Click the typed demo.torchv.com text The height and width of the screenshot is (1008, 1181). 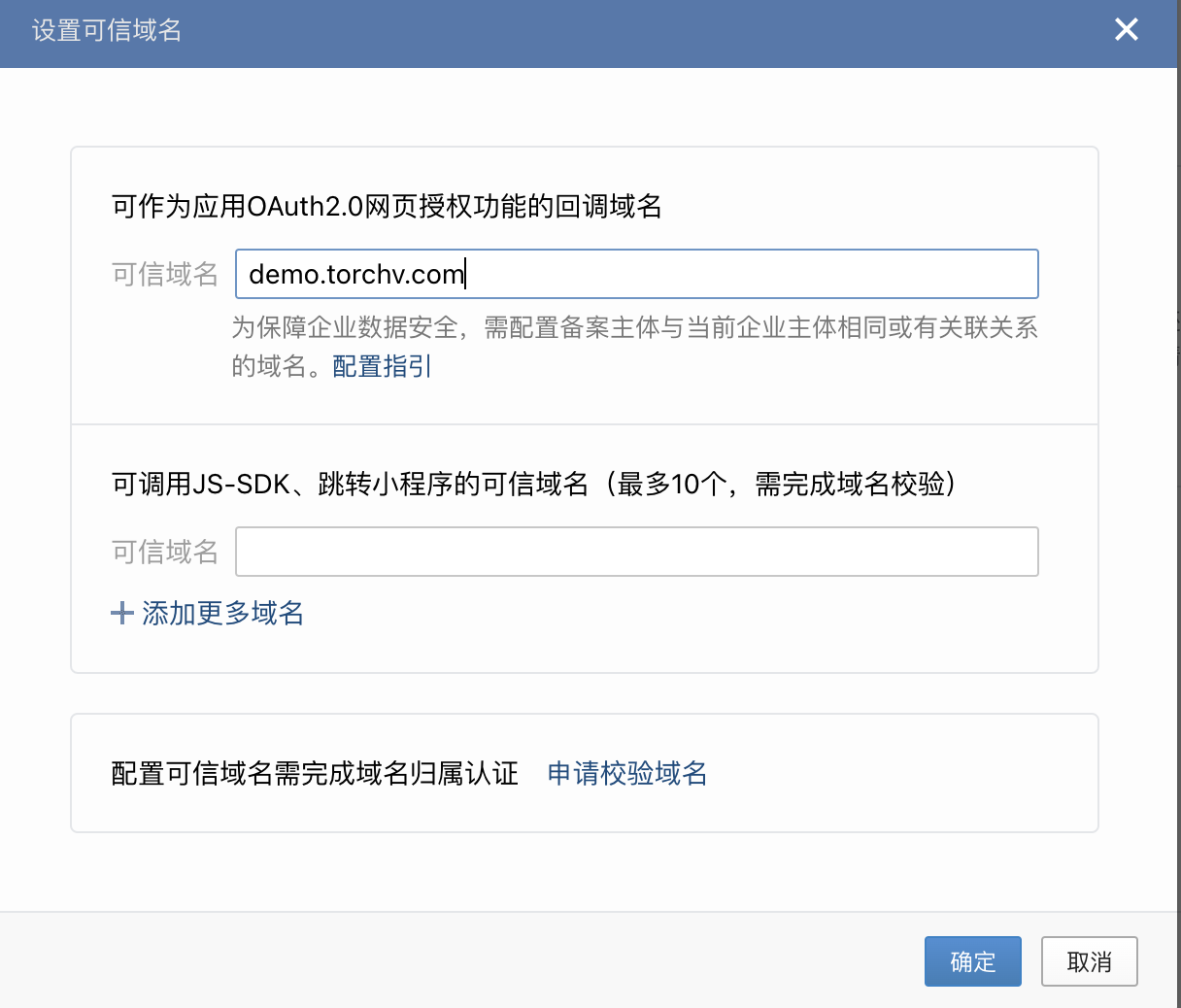356,274
